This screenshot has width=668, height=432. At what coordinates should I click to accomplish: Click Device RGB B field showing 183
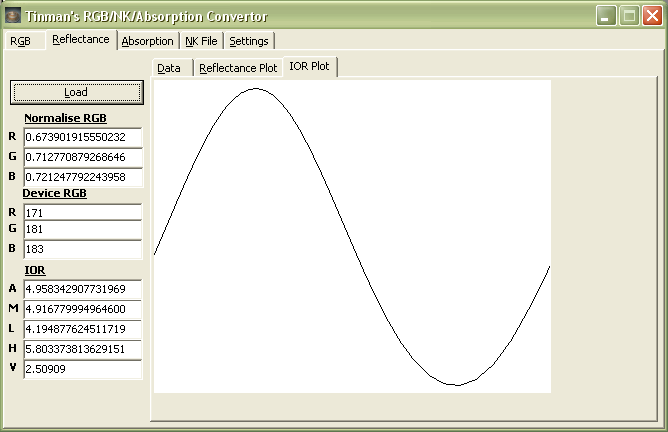pyautogui.click(x=82, y=249)
